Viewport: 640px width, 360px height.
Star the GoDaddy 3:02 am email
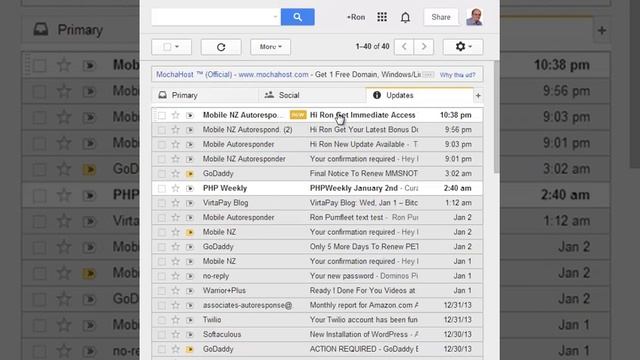point(176,173)
